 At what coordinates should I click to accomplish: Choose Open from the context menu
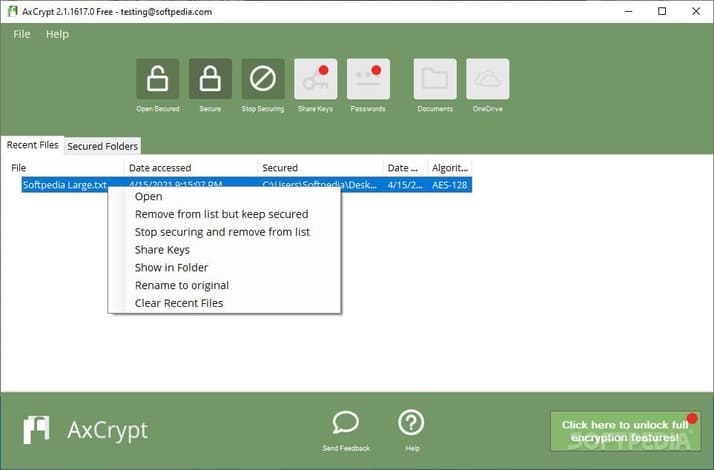coord(148,197)
